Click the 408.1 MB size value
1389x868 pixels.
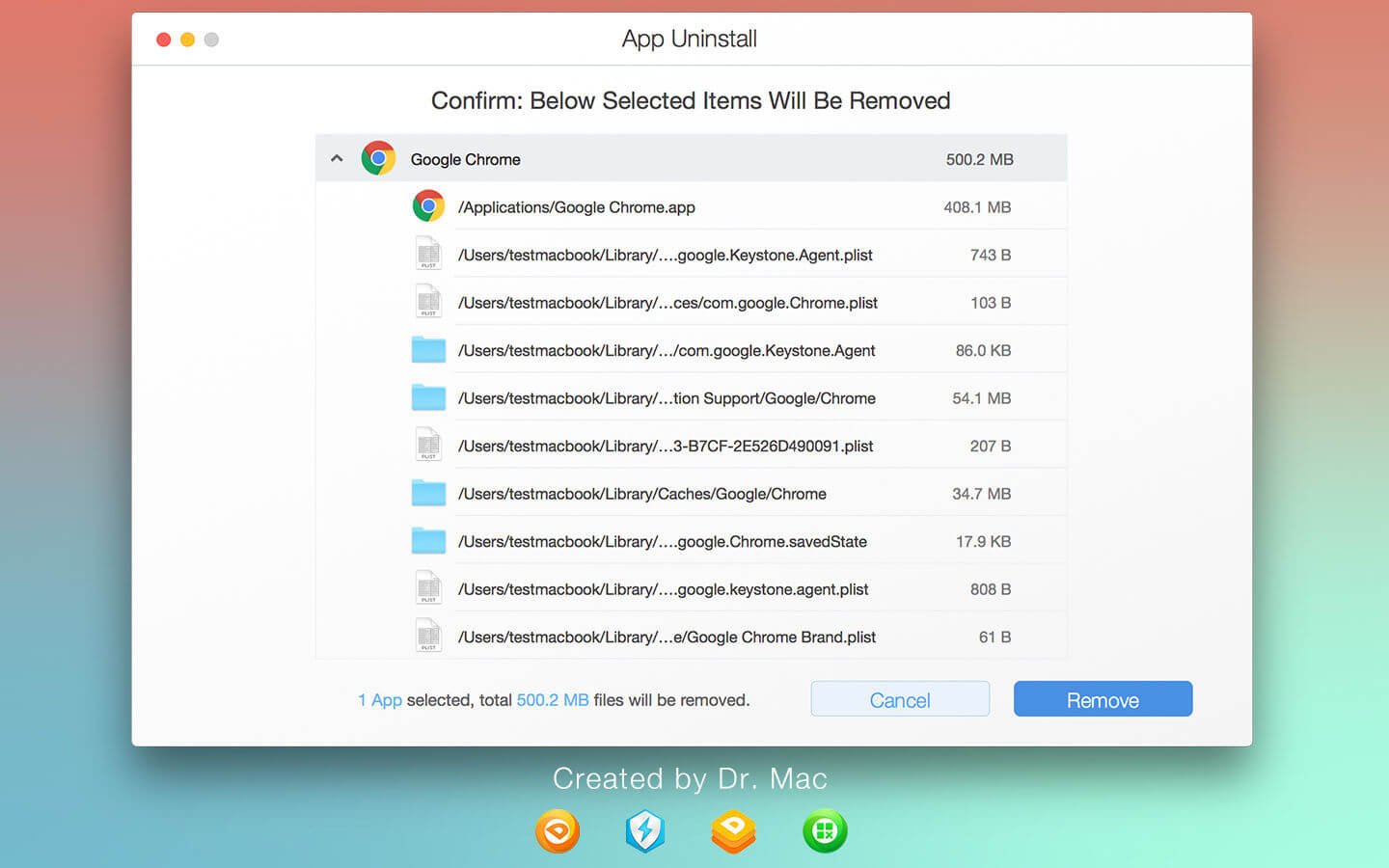[977, 207]
